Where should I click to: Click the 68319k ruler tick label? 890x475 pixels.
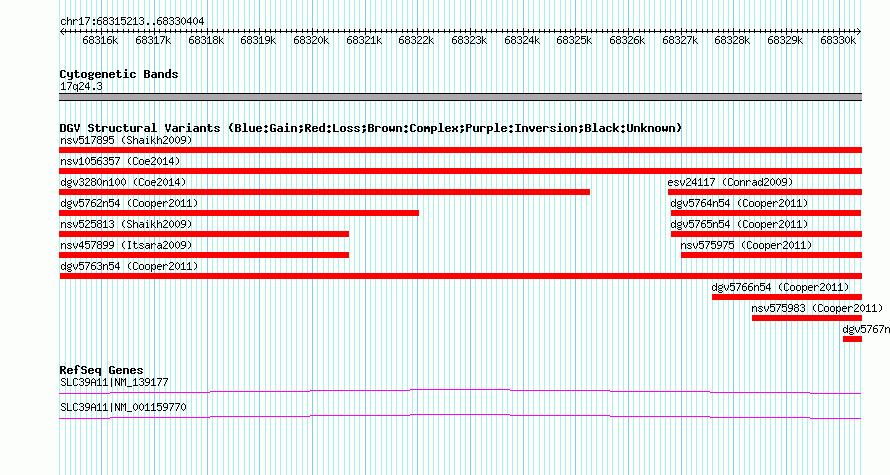[258, 40]
